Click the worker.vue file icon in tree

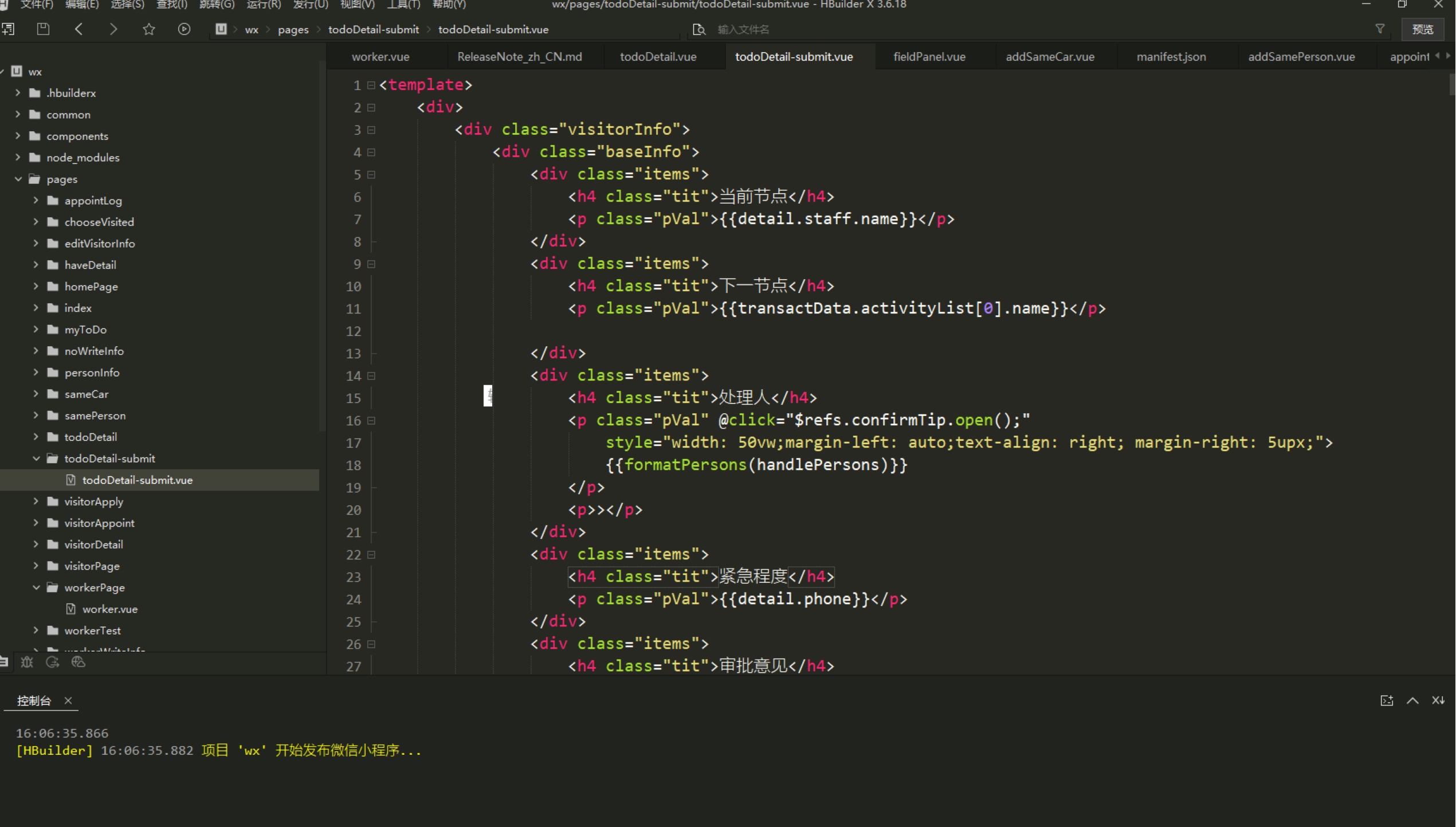(70, 609)
